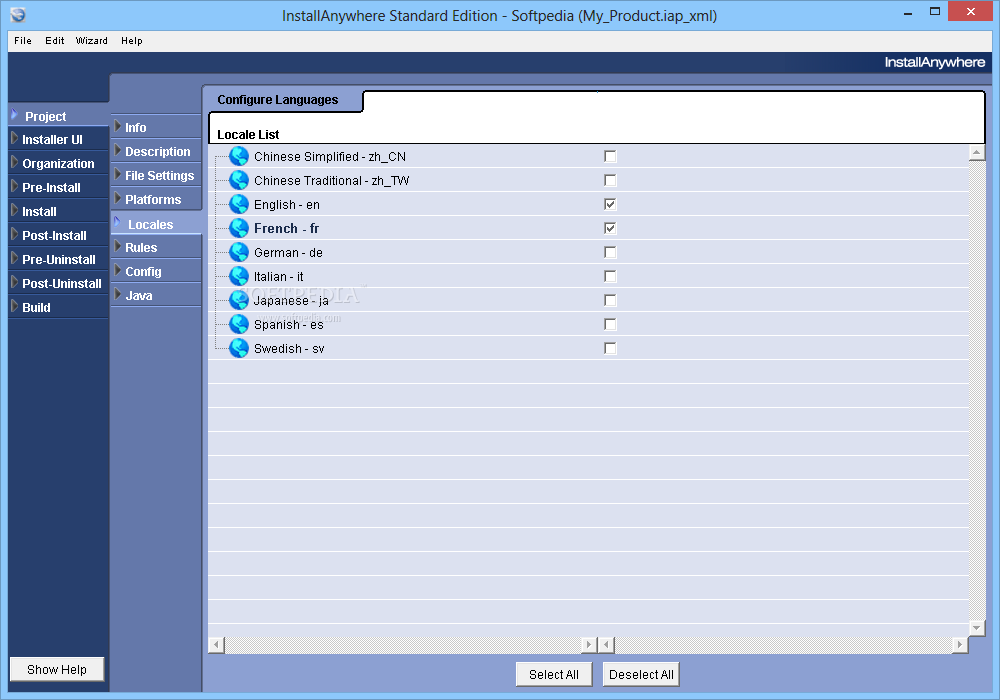
Task: Click the InstallAnywhere app icon in title bar
Action: click(18, 15)
